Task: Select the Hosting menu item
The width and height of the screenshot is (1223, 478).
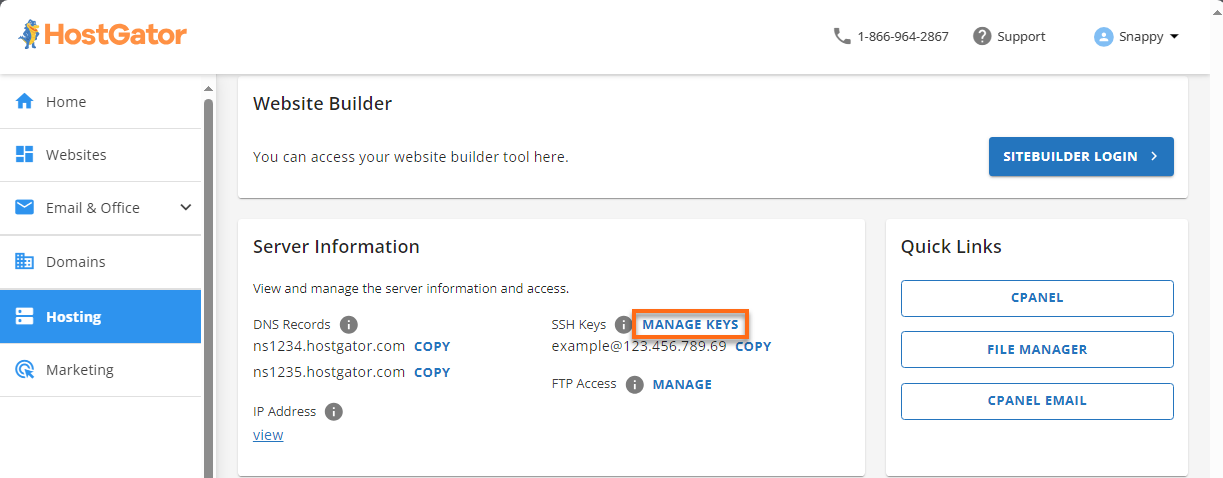Action: point(100,317)
